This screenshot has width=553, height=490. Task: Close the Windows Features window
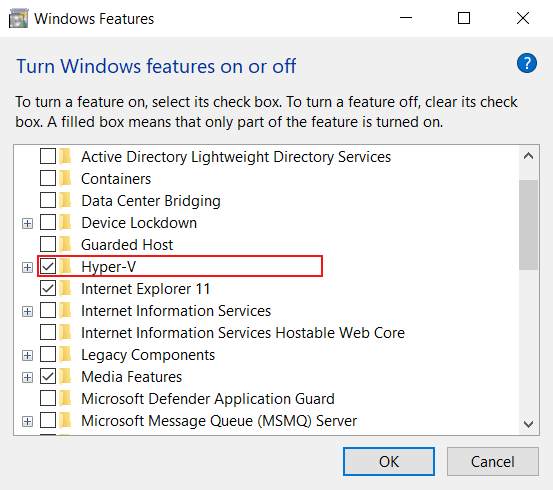(523, 18)
